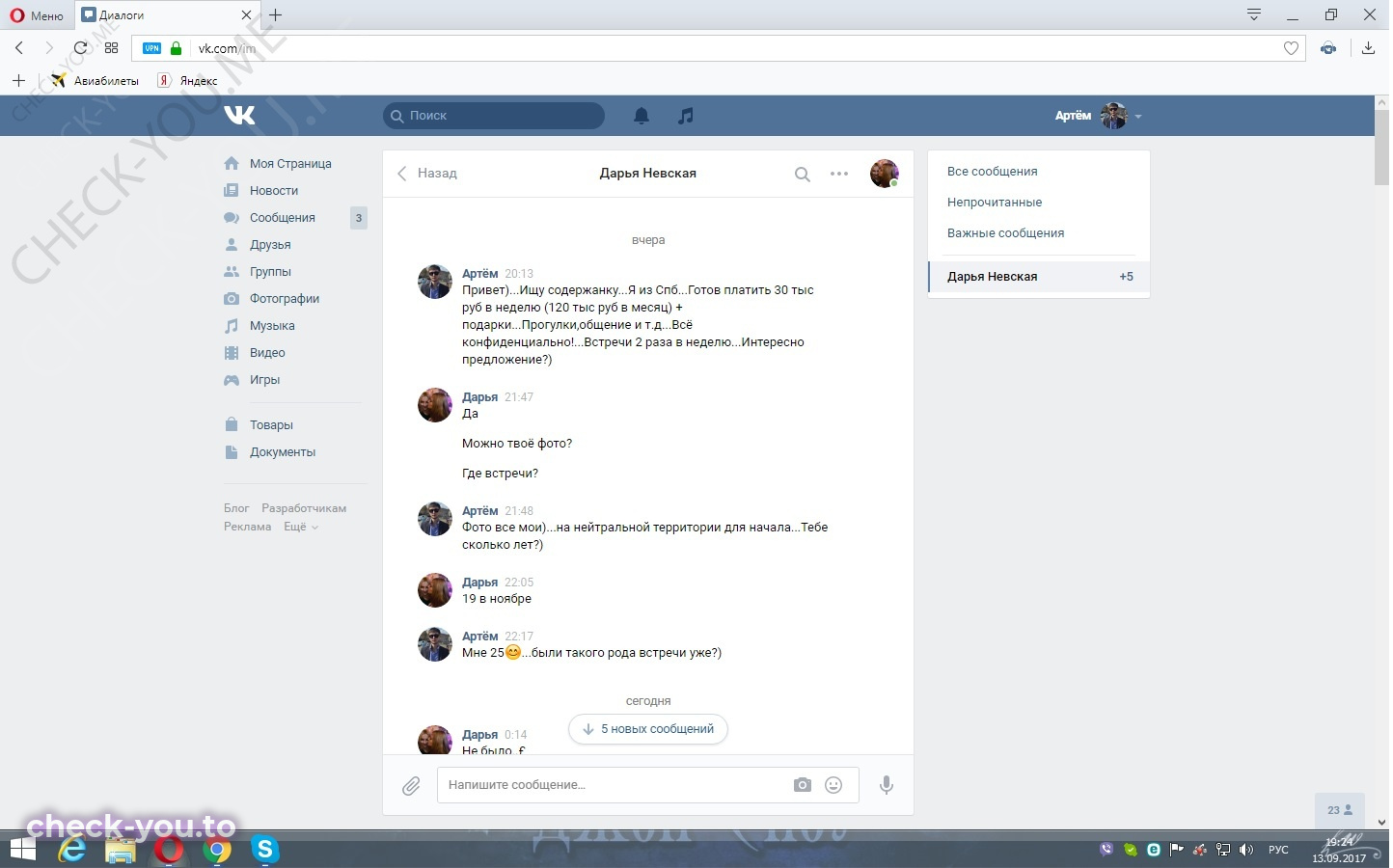The image size is (1393, 868).
Task: Open Музыка in the left menu
Action: pyautogui.click(x=272, y=326)
